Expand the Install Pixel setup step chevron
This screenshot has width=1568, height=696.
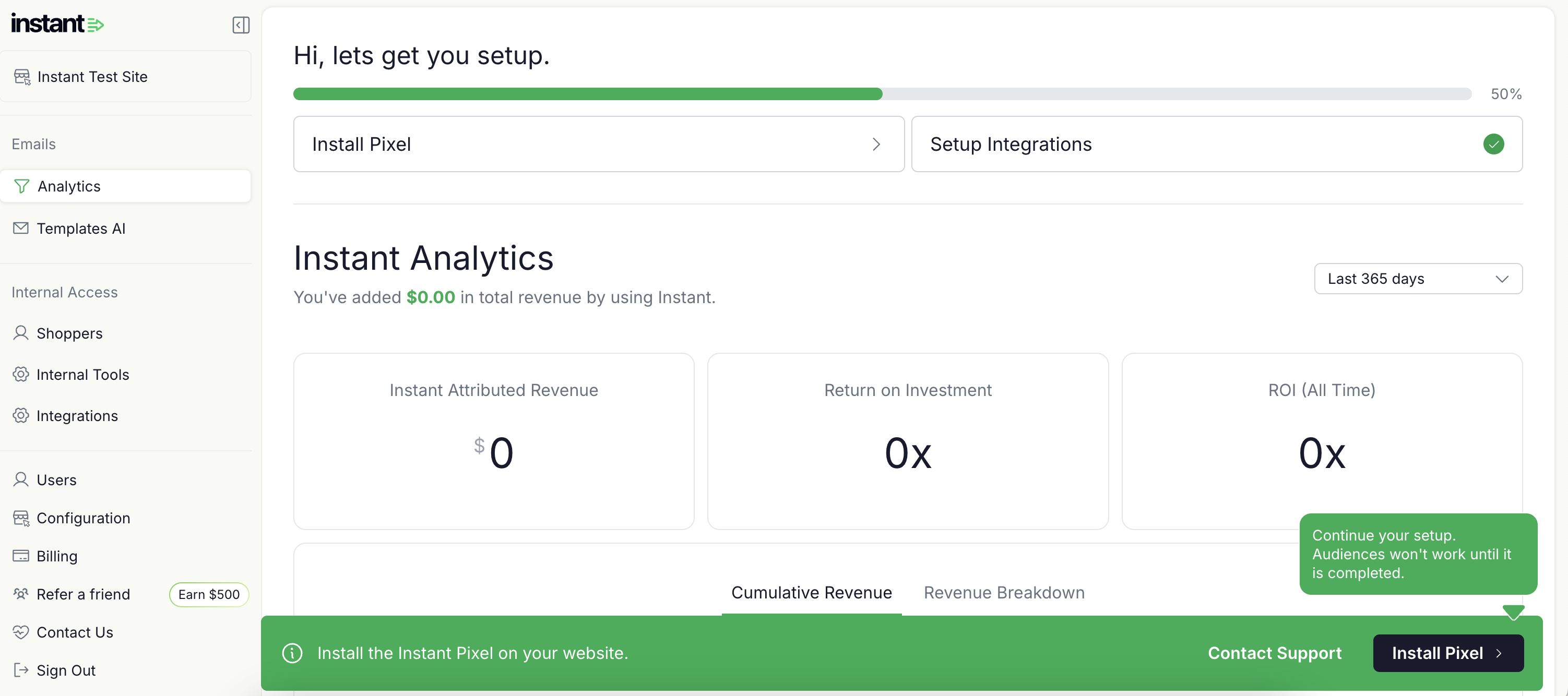[x=876, y=144]
